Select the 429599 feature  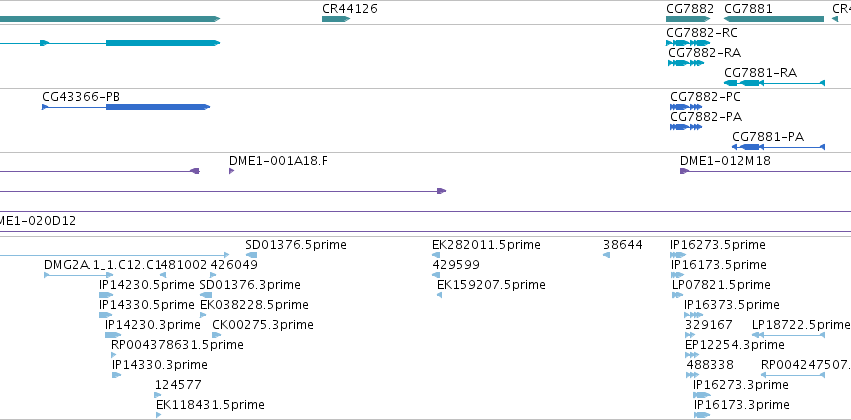pos(436,275)
